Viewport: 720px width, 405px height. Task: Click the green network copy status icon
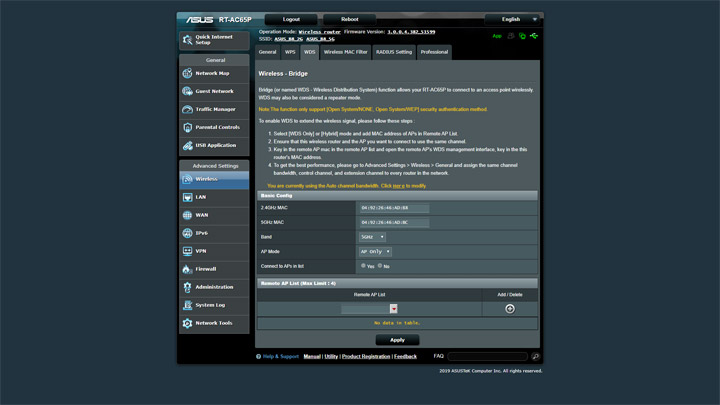[x=522, y=36]
